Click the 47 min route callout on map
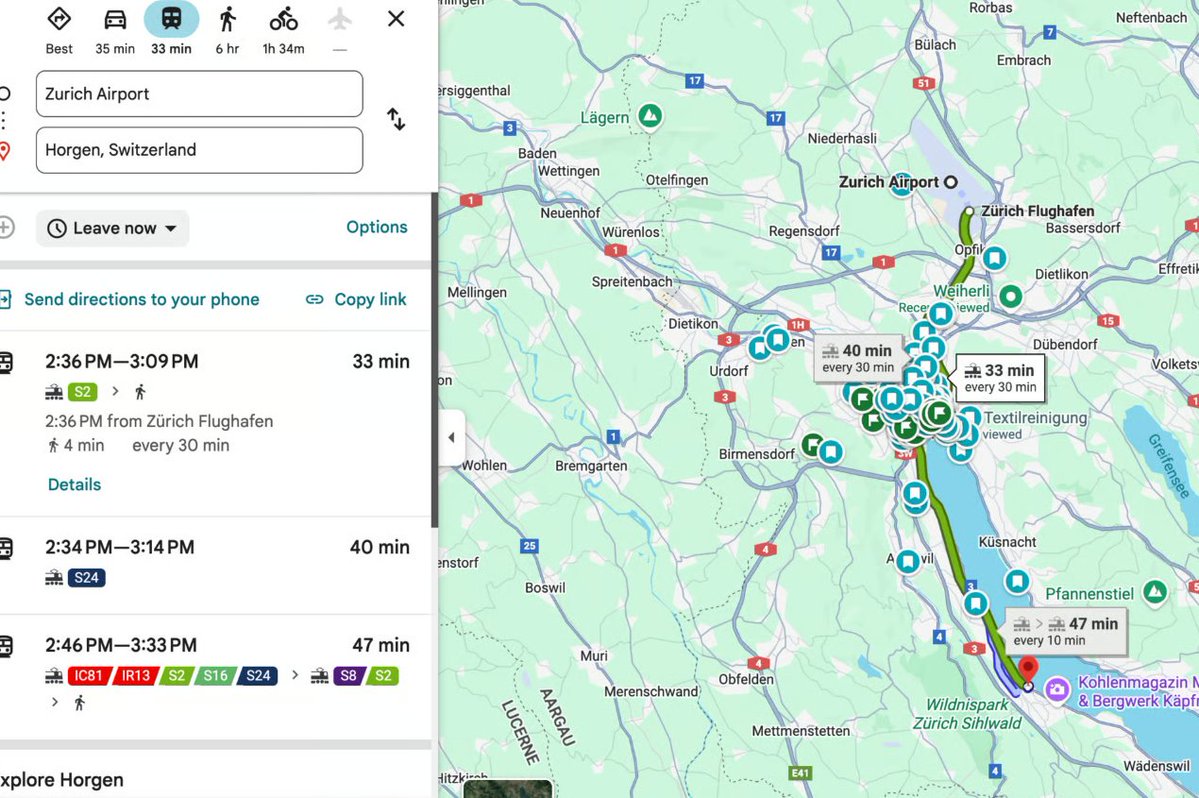Image resolution: width=1199 pixels, height=798 pixels. [1066, 631]
